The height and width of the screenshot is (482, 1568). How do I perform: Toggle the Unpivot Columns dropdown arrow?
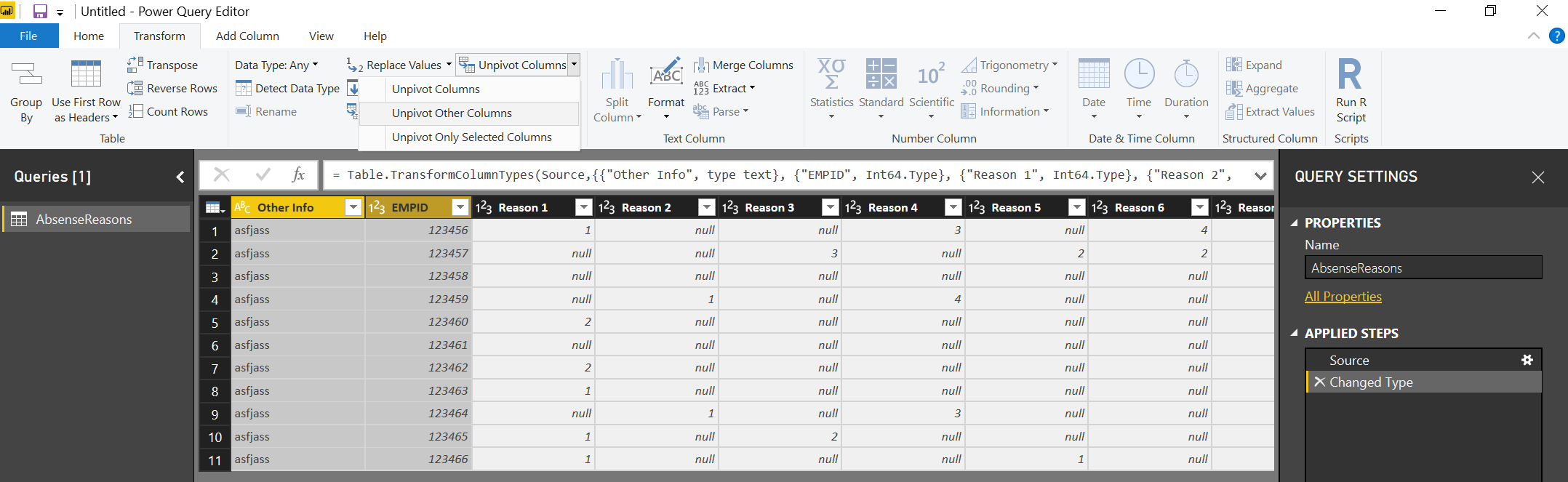(574, 65)
